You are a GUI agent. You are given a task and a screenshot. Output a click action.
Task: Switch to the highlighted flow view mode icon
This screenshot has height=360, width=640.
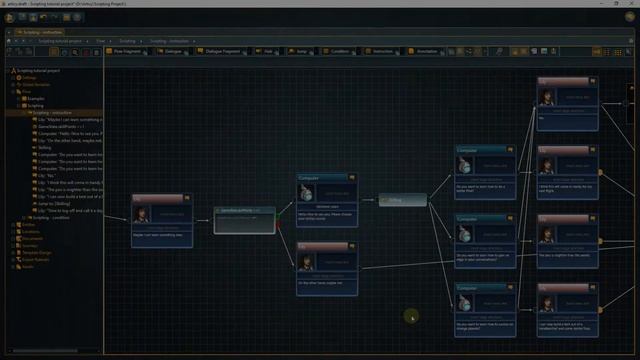tap(597, 52)
